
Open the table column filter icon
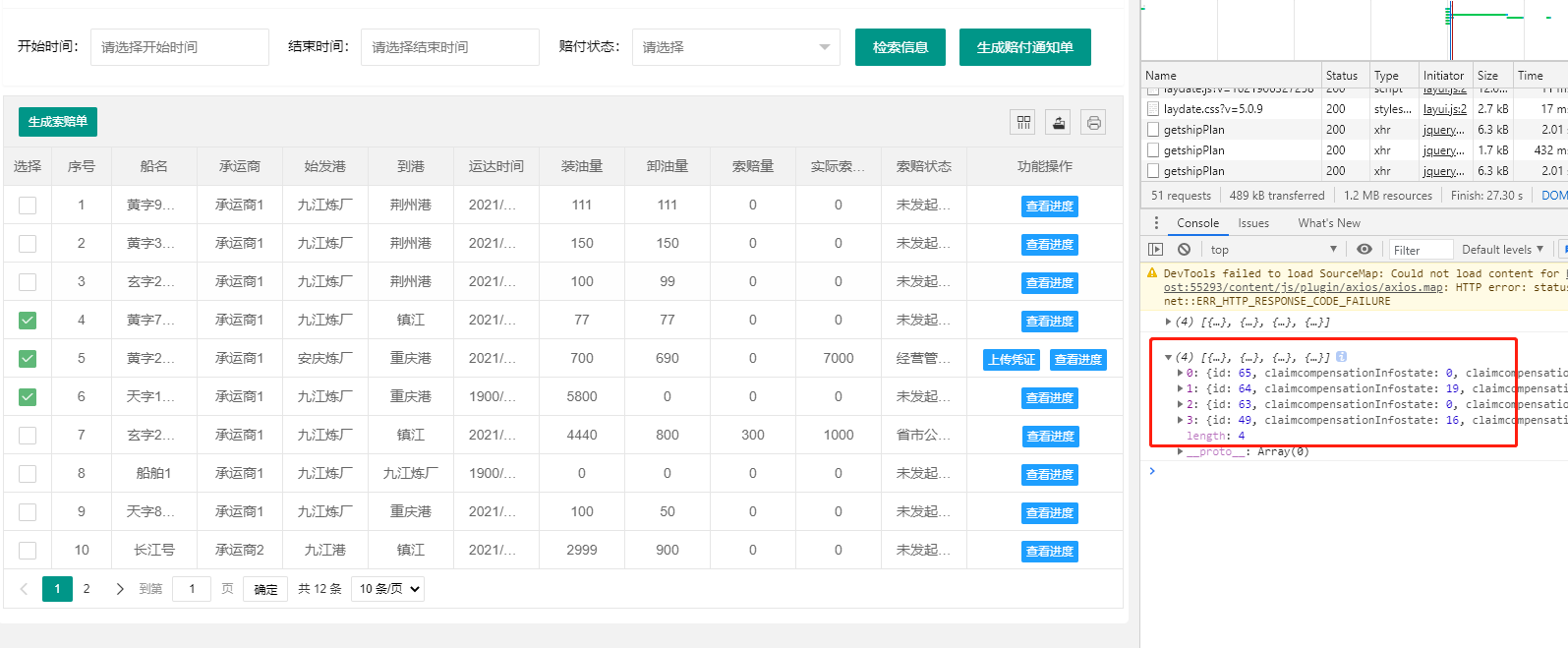pos(1023,122)
